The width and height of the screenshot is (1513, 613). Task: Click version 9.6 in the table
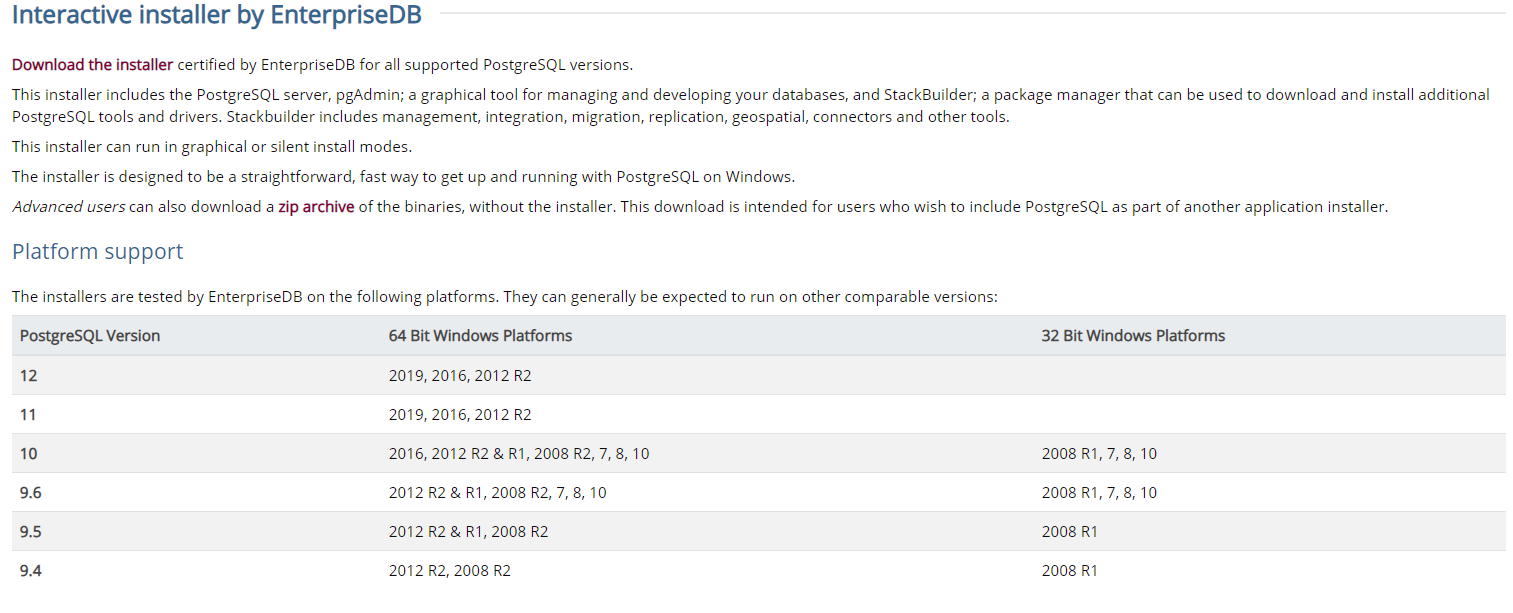(x=31, y=492)
